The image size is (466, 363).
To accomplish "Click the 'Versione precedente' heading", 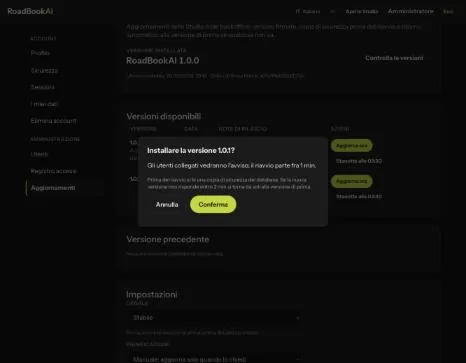I will [x=168, y=239].
